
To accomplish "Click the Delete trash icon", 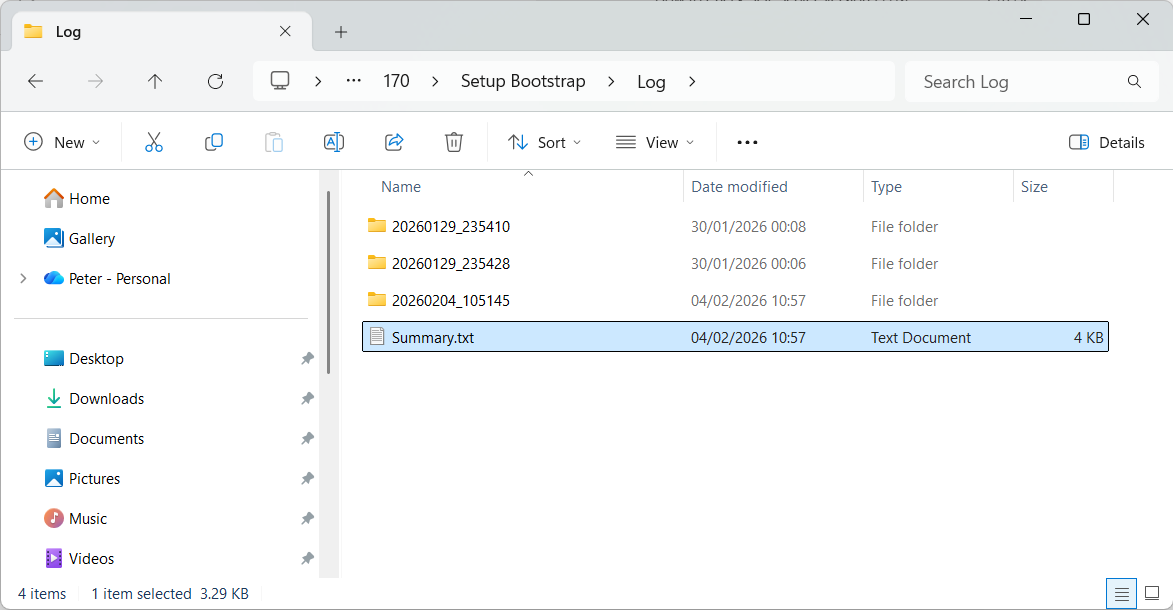I will [x=454, y=142].
